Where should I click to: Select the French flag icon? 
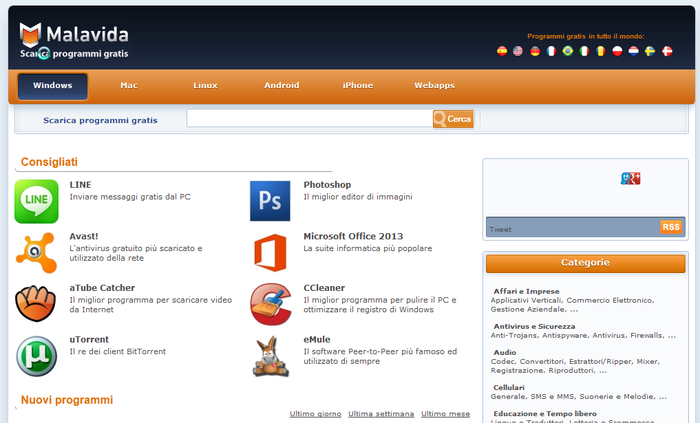(x=551, y=51)
